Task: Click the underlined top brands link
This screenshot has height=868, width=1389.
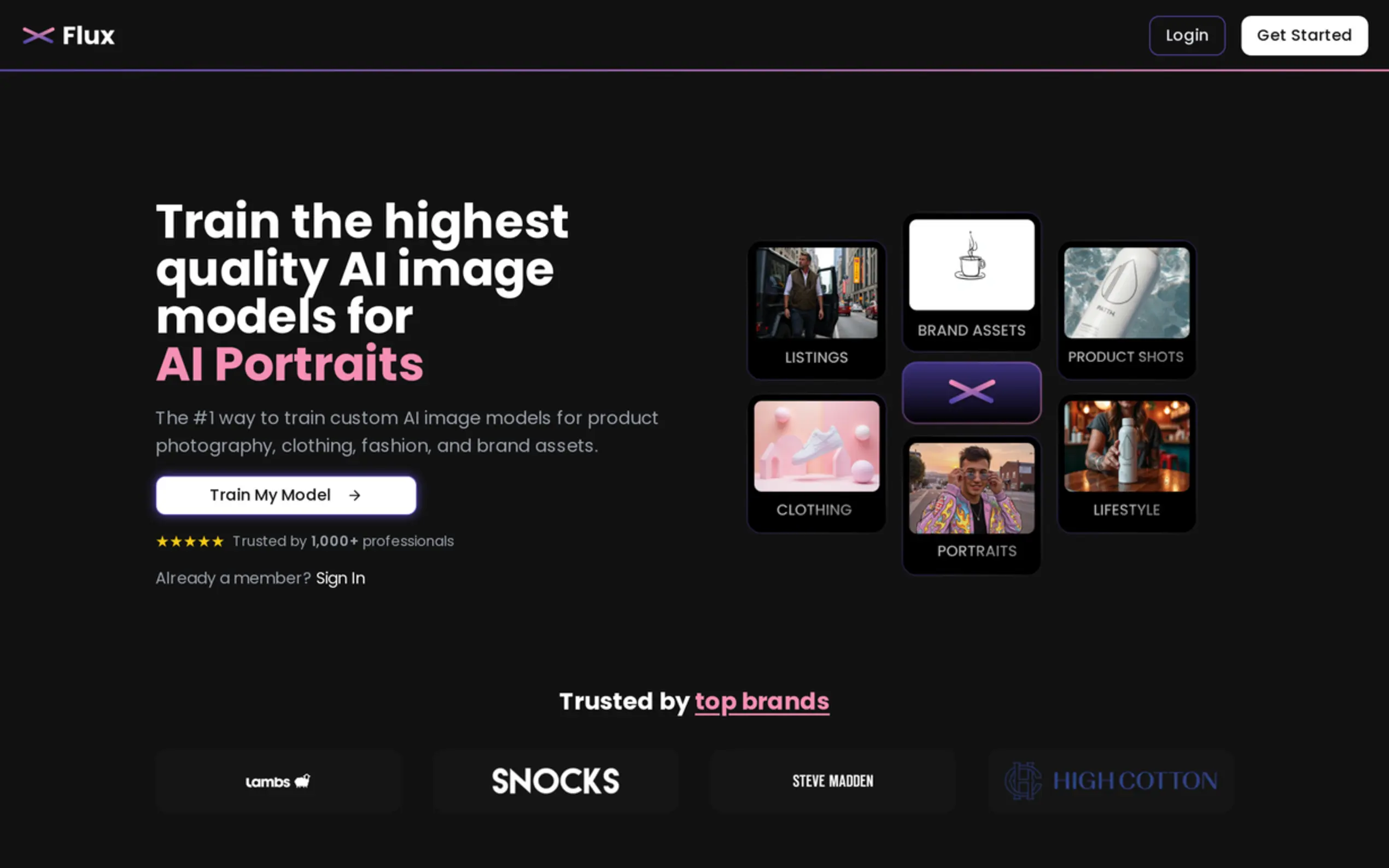Action: (x=762, y=701)
